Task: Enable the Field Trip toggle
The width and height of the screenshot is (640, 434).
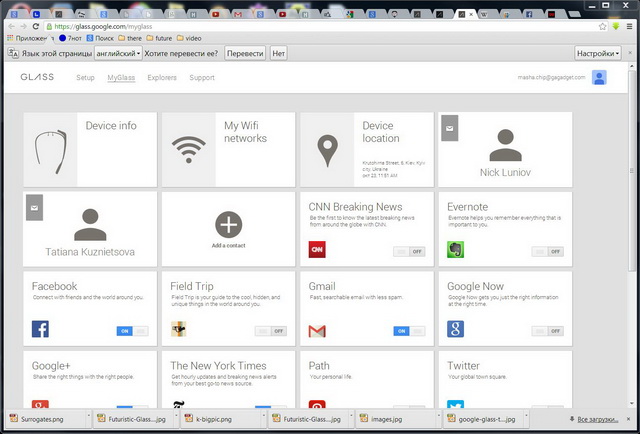Action: click(x=271, y=331)
